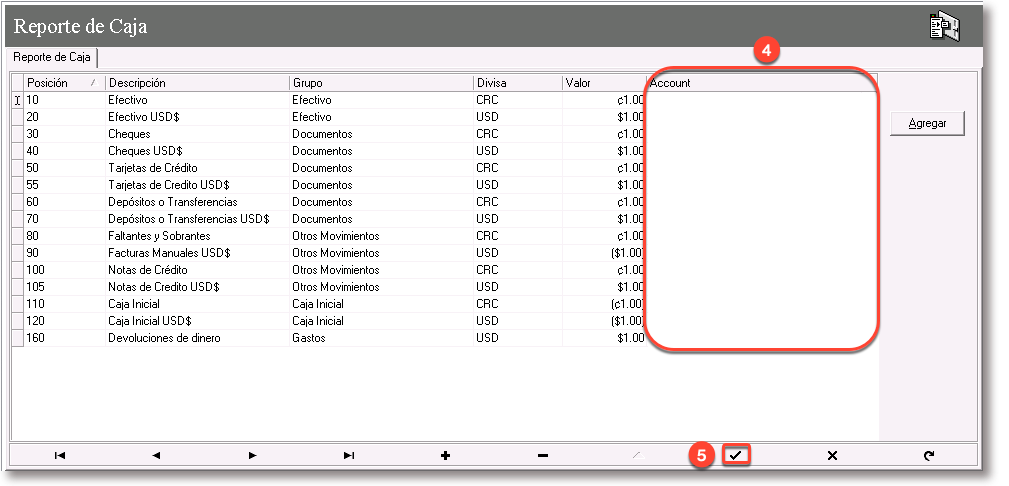1009x486 pixels.
Task: Click 'Documentos' group in row 30
Action: coord(381,134)
